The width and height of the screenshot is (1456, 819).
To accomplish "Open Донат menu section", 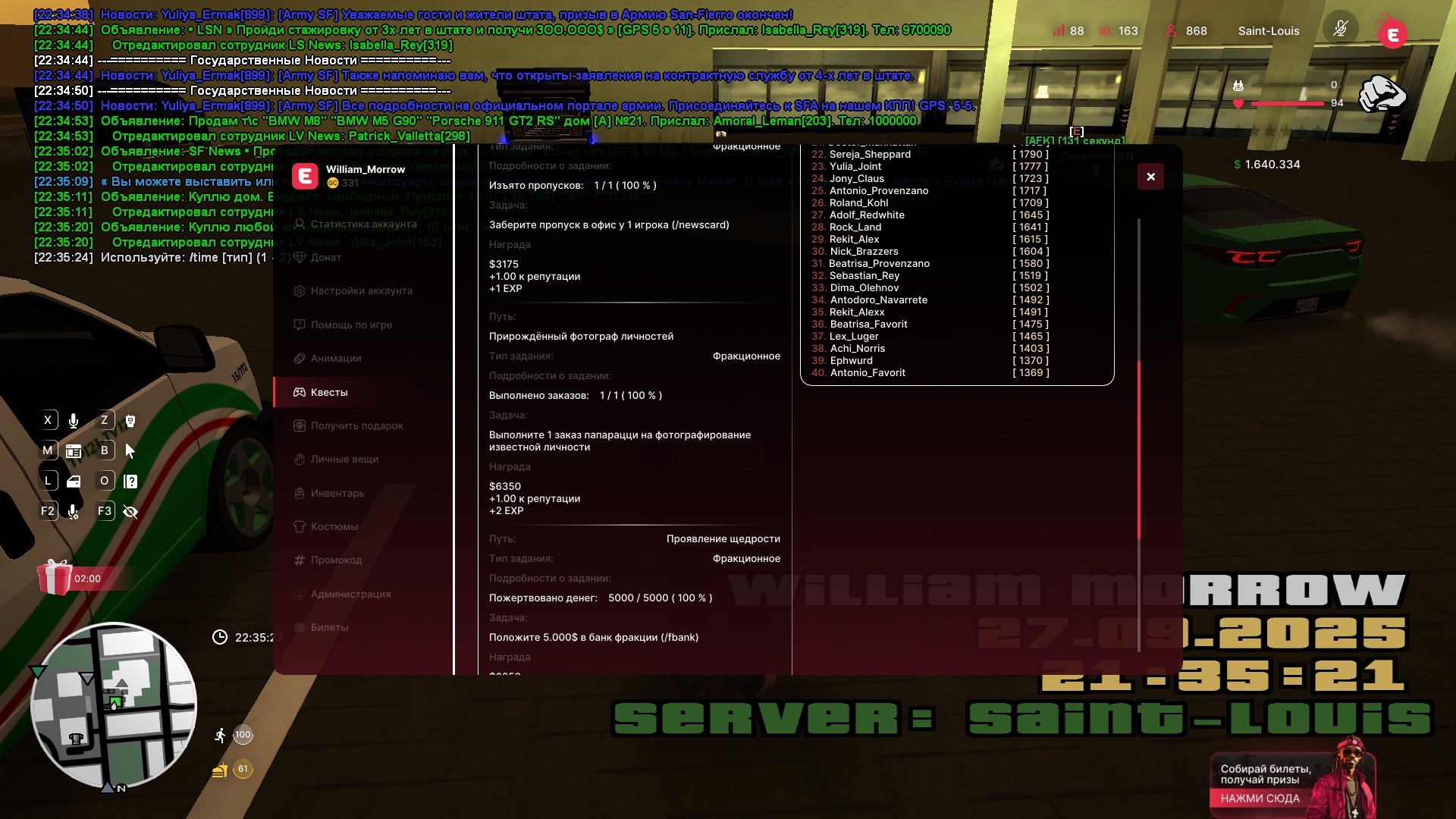I will coord(325,258).
